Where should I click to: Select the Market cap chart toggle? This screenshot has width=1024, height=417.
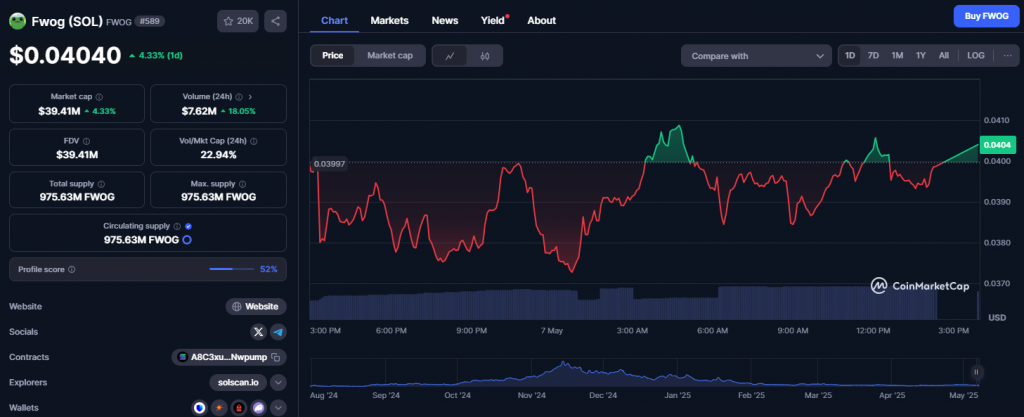[390, 55]
